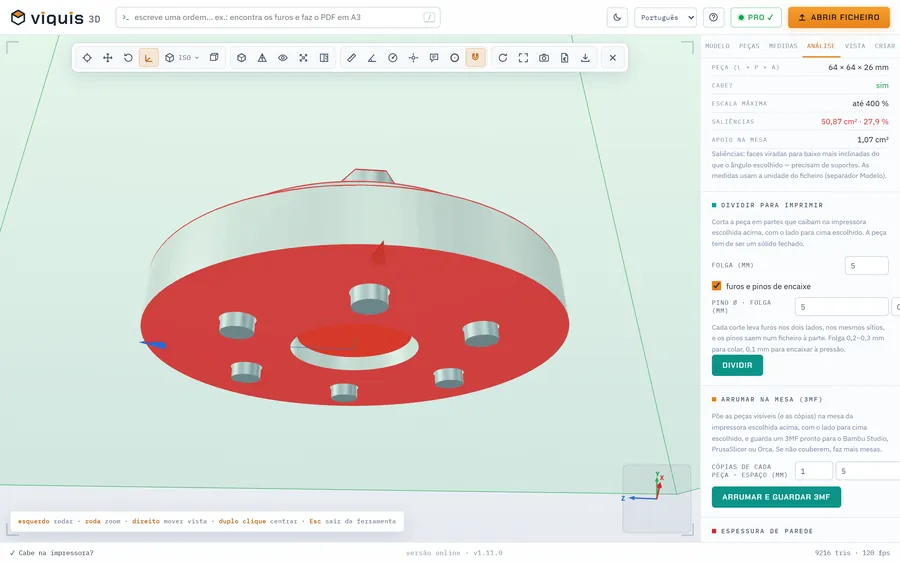
Task: Click the slash shortcut badge in command field
Action: (x=429, y=17)
